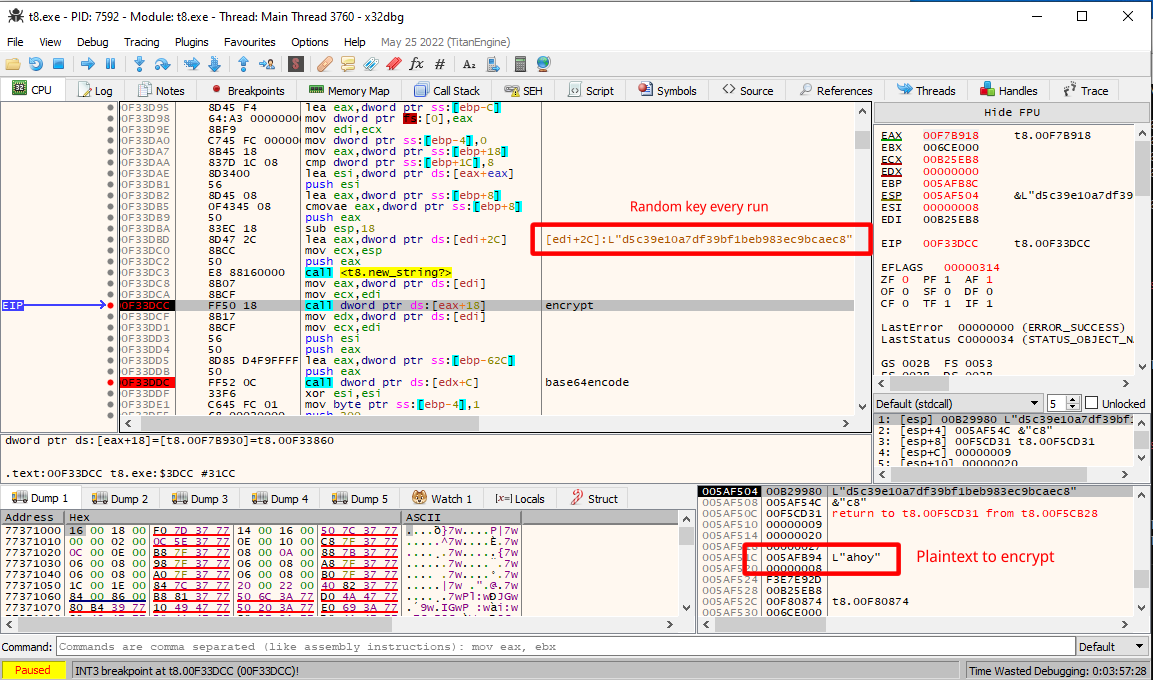Switch to the Call Stack tab
This screenshot has height=680, width=1153.
coord(447,90)
